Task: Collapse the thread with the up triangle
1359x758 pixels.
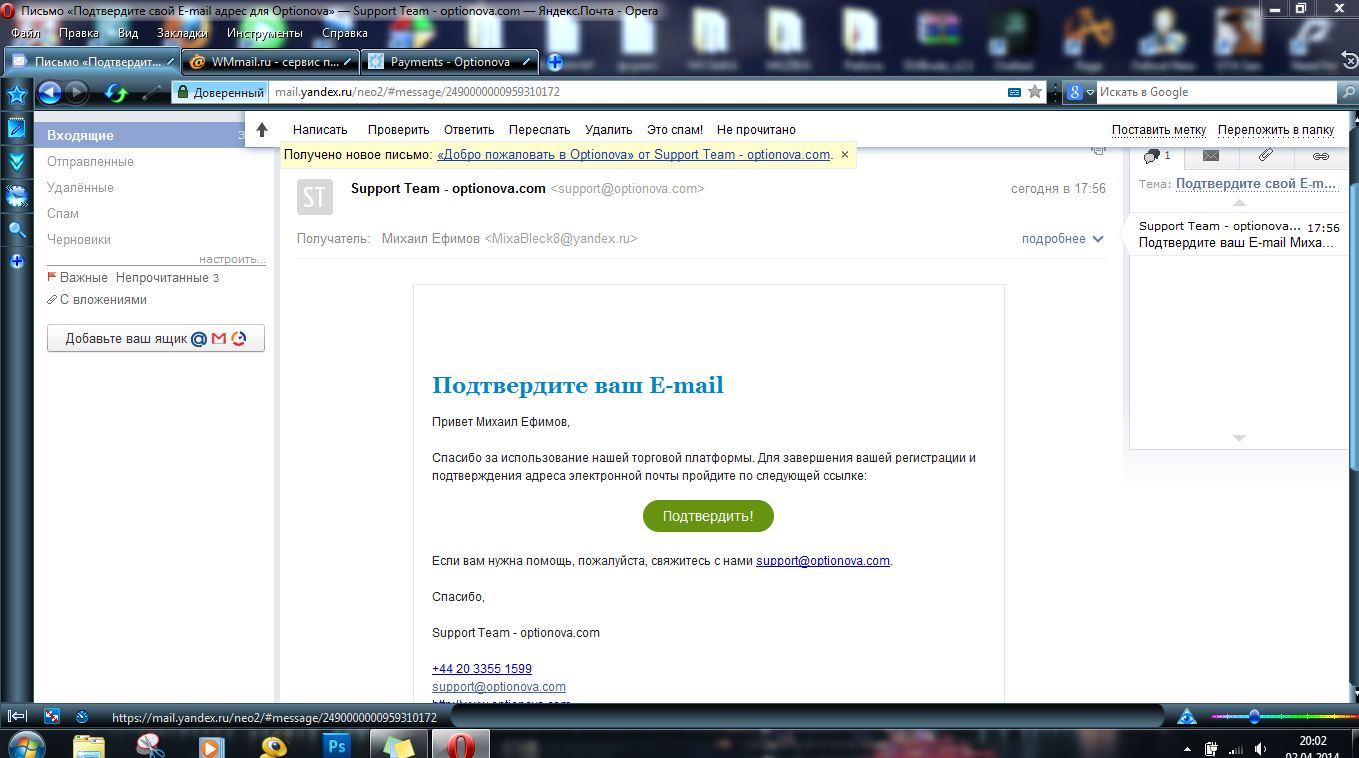Action: click(1239, 202)
